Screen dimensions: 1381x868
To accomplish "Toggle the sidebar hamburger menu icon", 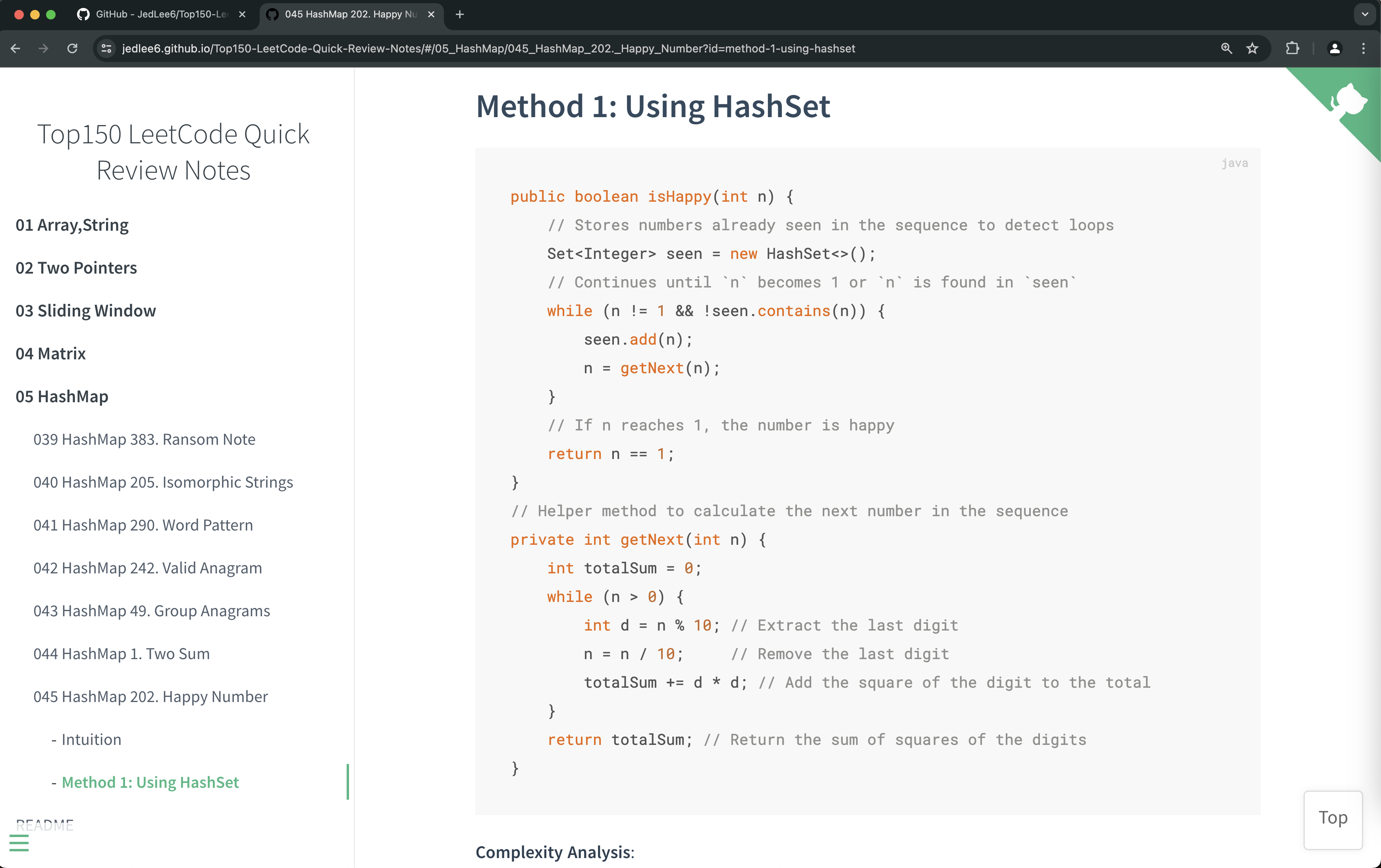I will coord(19,843).
